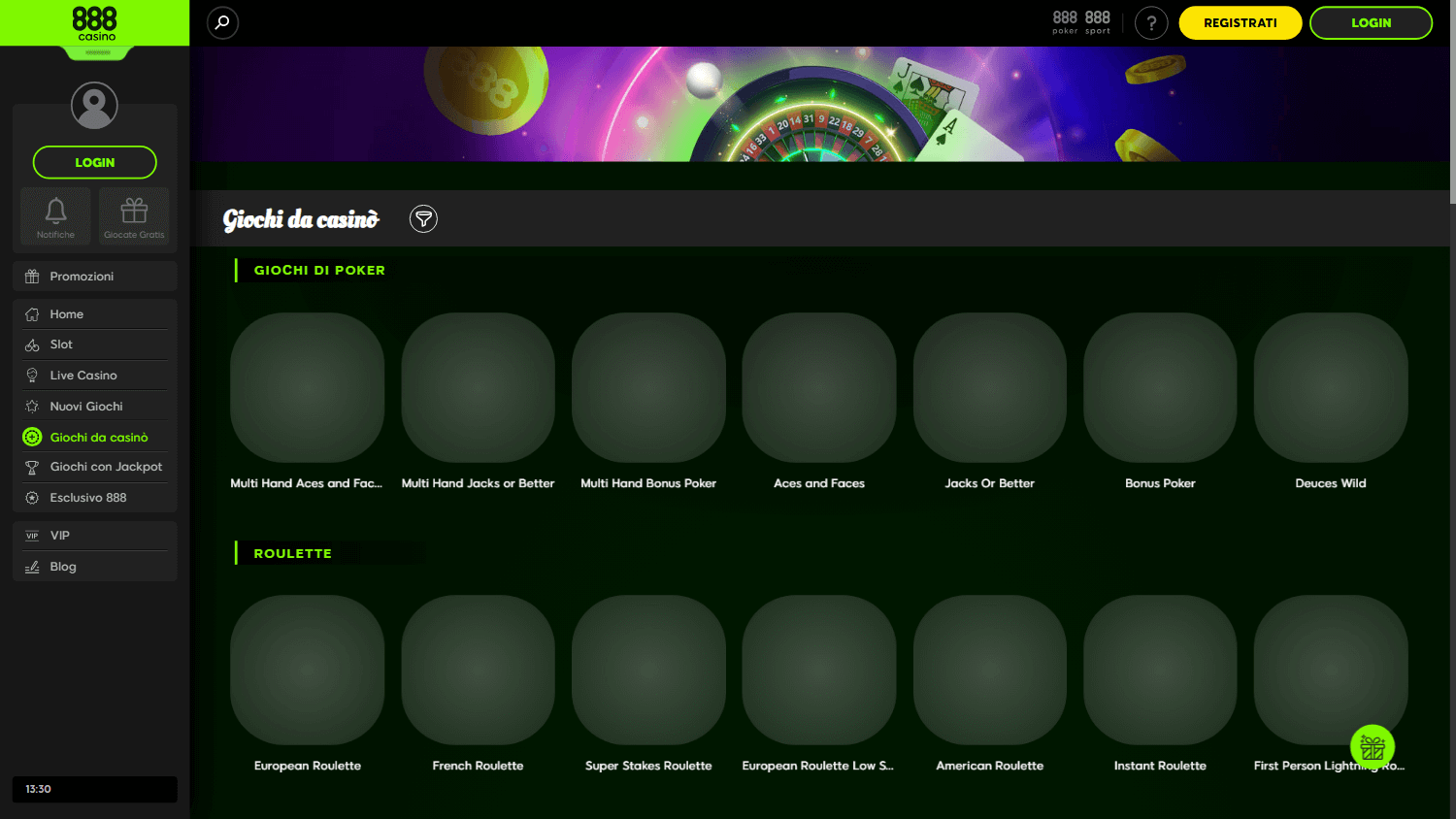The image size is (1456, 819).
Task: Select Giochi con Jackpot
Action: point(107,467)
